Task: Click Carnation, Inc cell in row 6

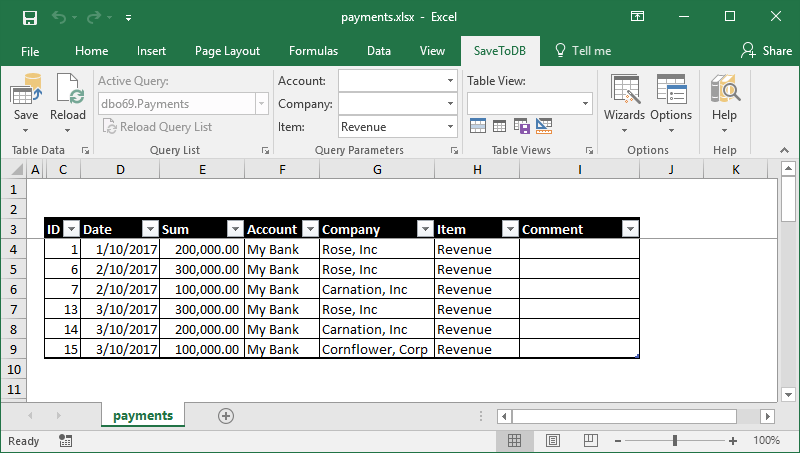Action: (x=377, y=289)
